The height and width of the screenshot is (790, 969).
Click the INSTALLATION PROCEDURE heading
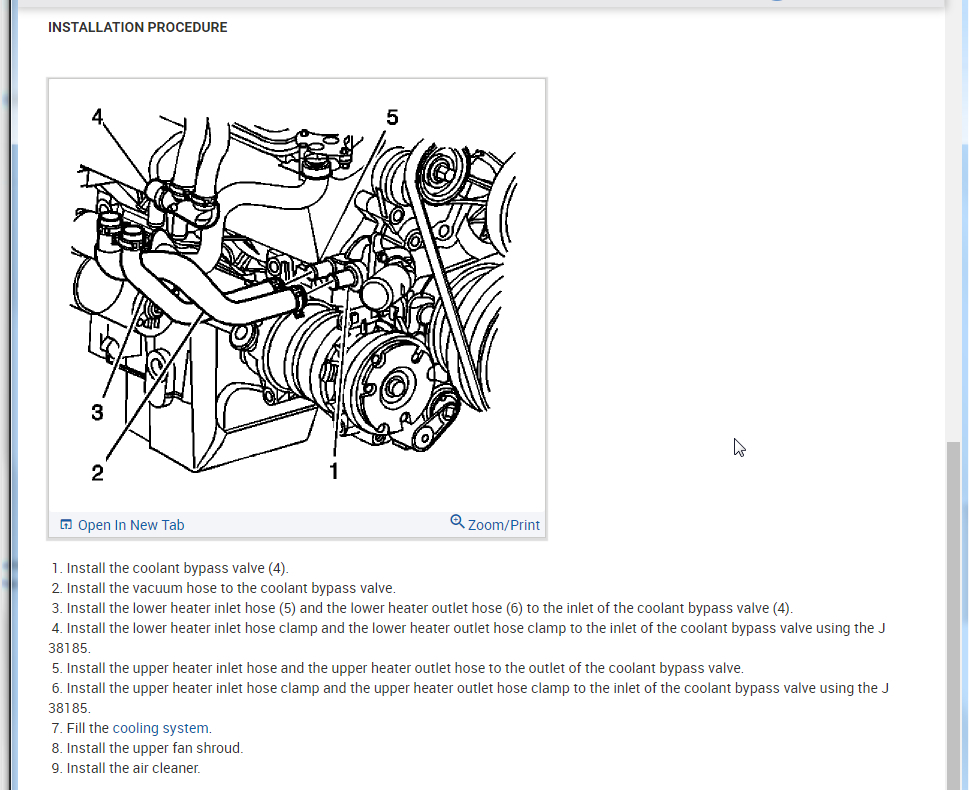pyautogui.click(x=138, y=27)
